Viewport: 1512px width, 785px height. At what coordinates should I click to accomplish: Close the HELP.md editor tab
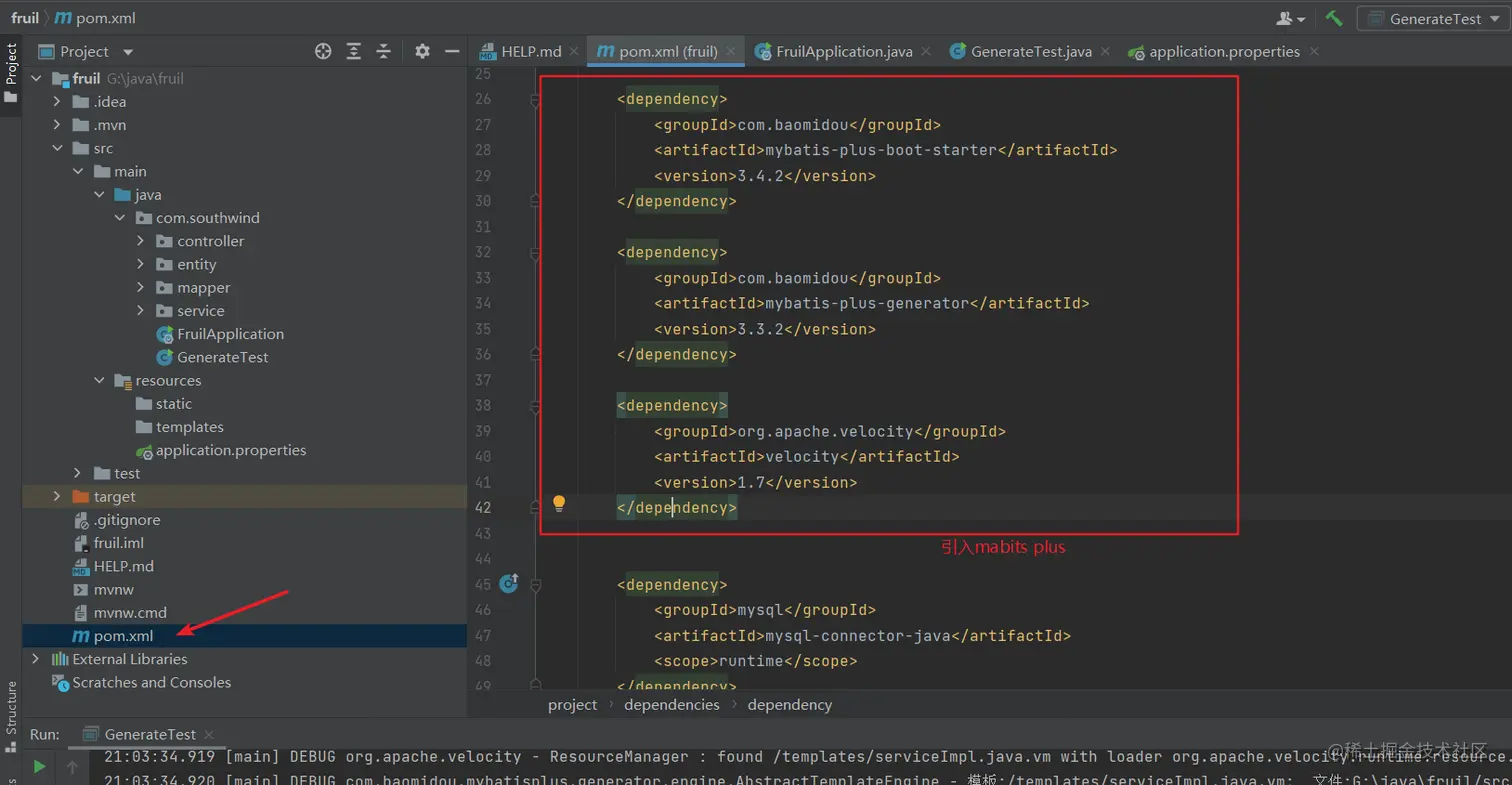point(576,51)
